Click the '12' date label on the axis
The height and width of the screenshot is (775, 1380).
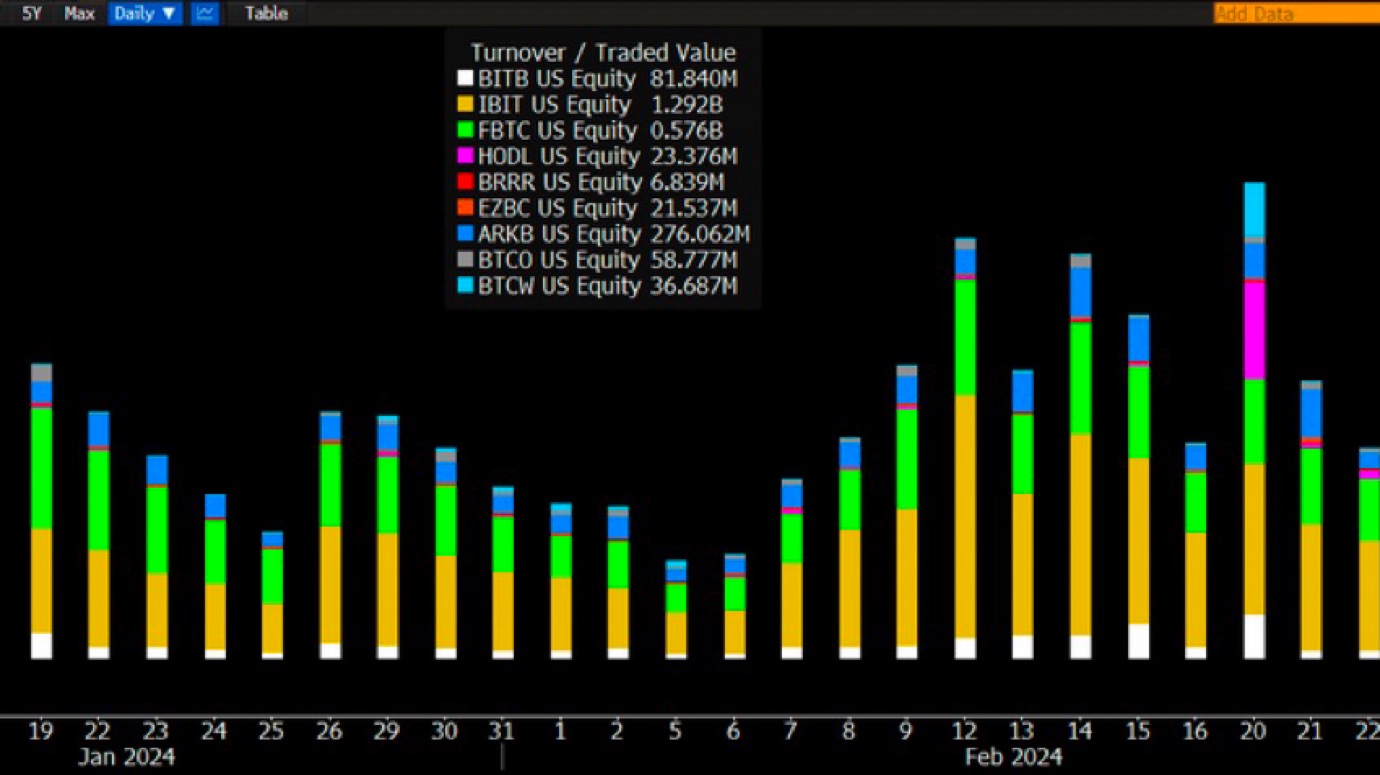click(964, 731)
